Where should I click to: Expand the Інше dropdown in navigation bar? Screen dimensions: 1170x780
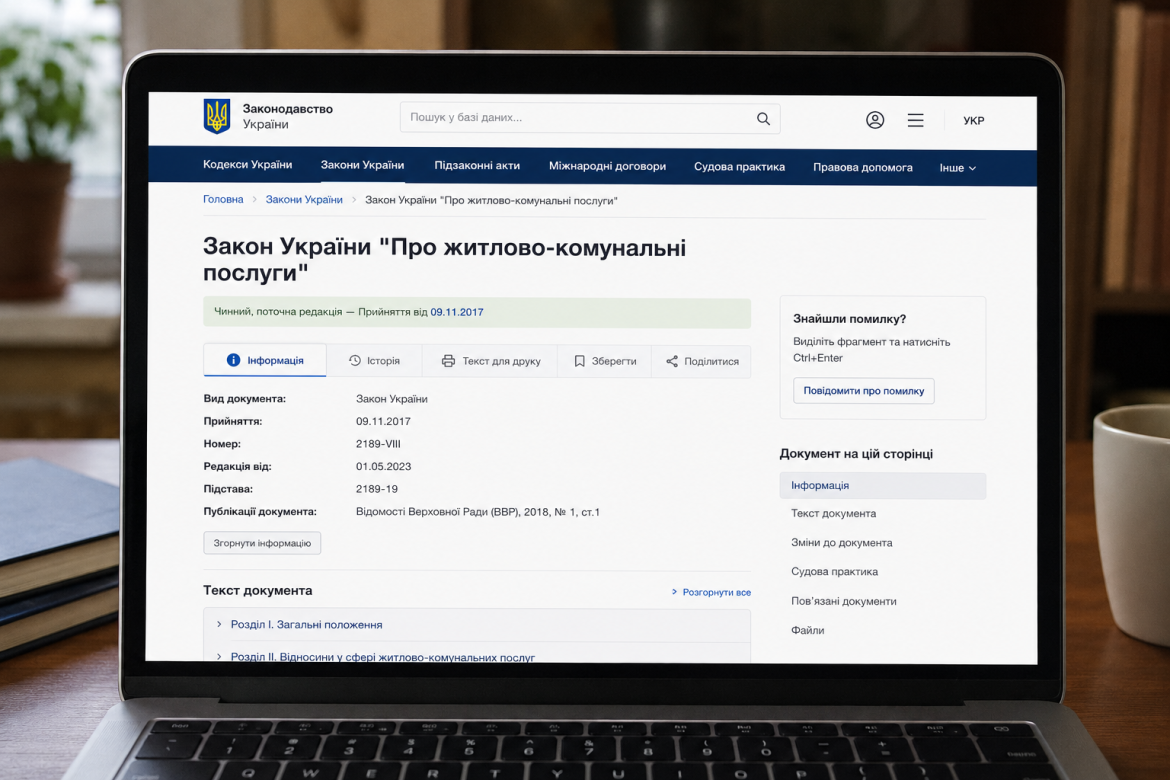click(957, 168)
